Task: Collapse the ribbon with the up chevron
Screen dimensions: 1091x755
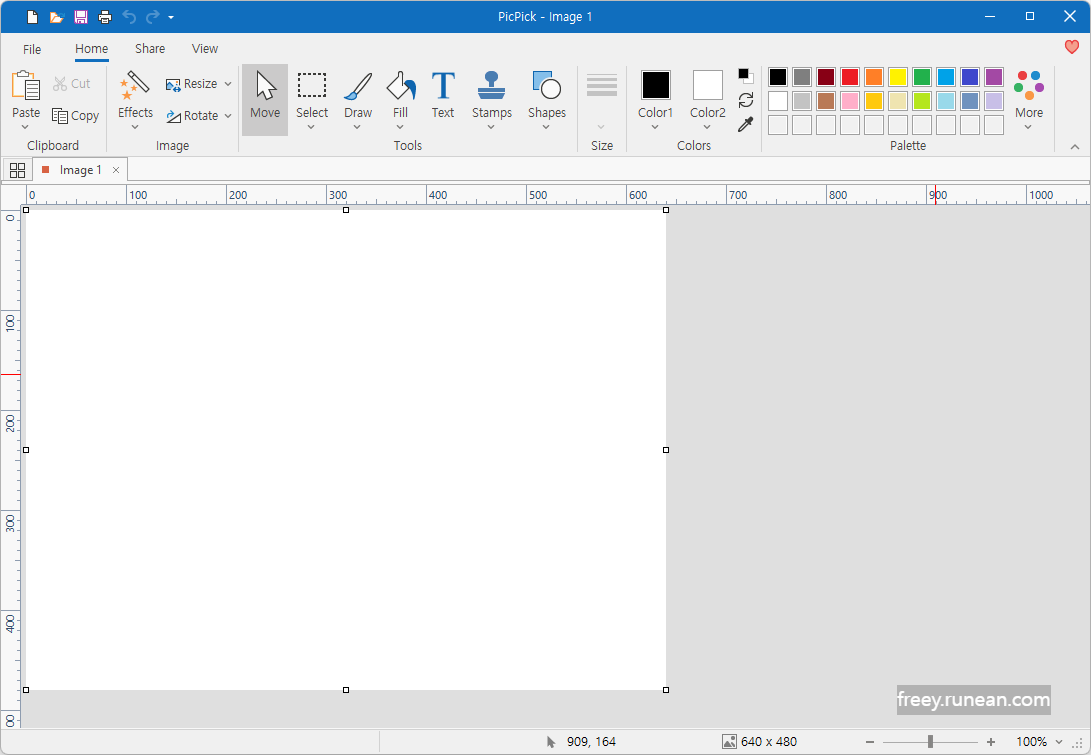Action: pyautogui.click(x=1075, y=147)
